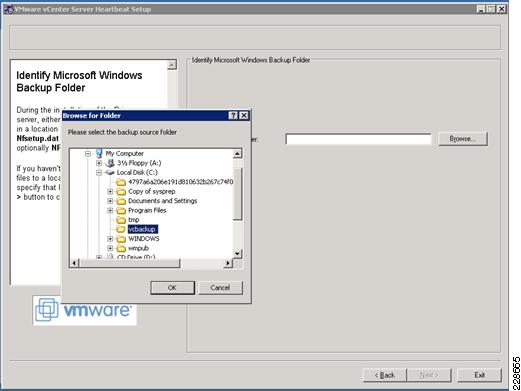Select the wmpub folder name
521x391 pixels.
[x=138, y=248]
